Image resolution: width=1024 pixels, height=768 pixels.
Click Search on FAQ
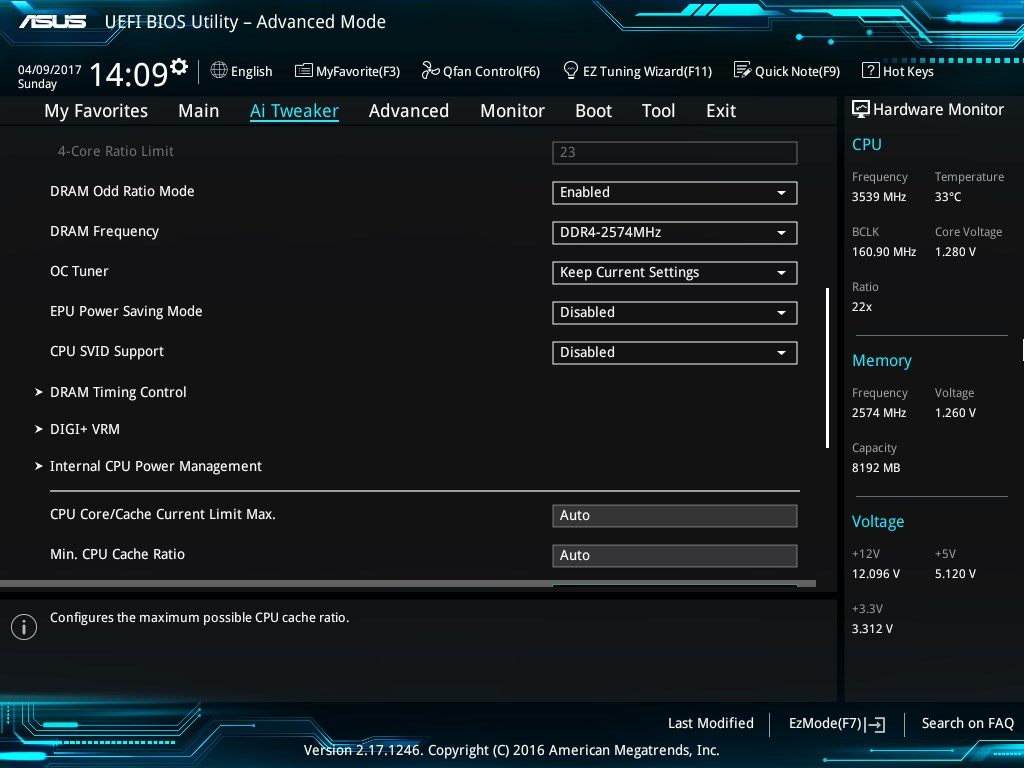967,723
